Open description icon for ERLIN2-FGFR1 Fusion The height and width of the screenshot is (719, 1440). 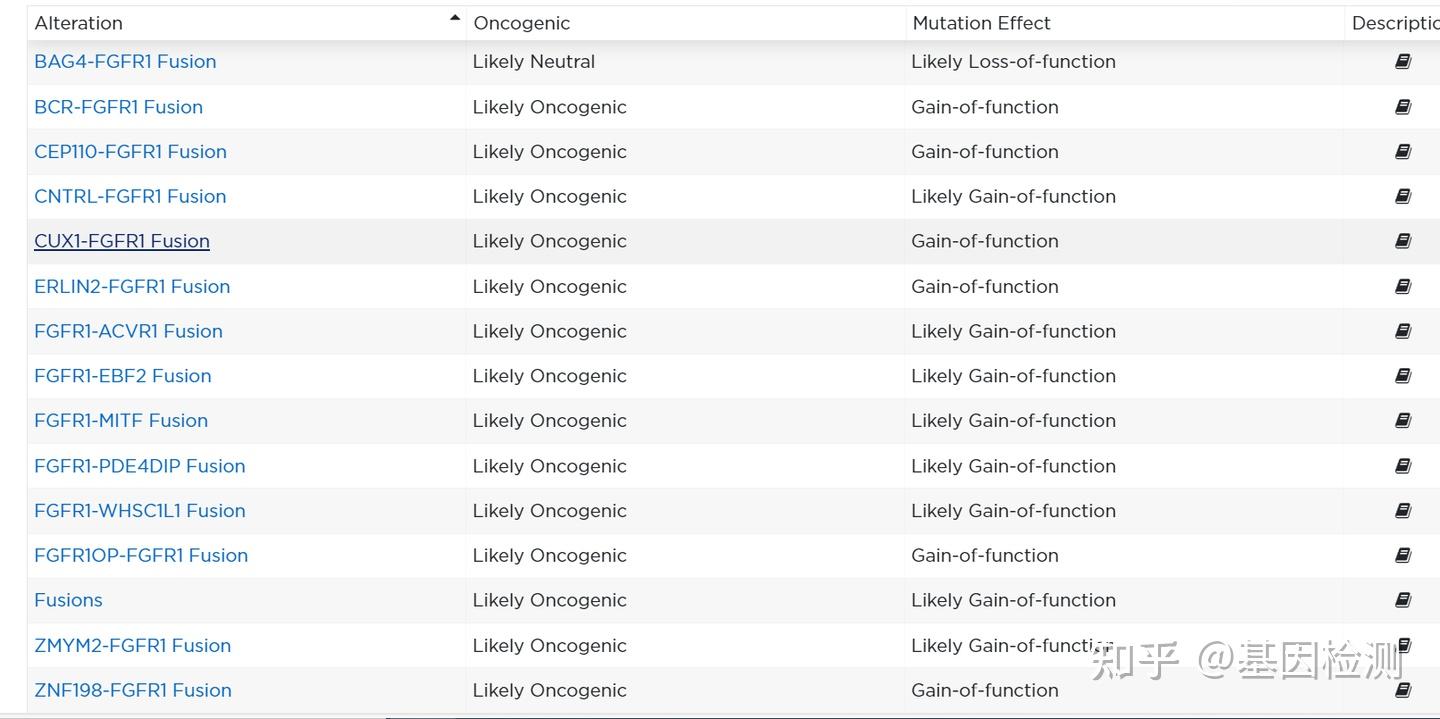(1403, 287)
